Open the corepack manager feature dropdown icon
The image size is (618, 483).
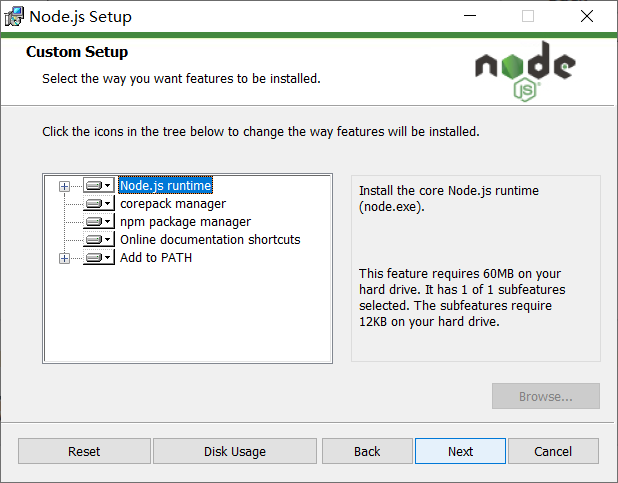pyautogui.click(x=99, y=203)
